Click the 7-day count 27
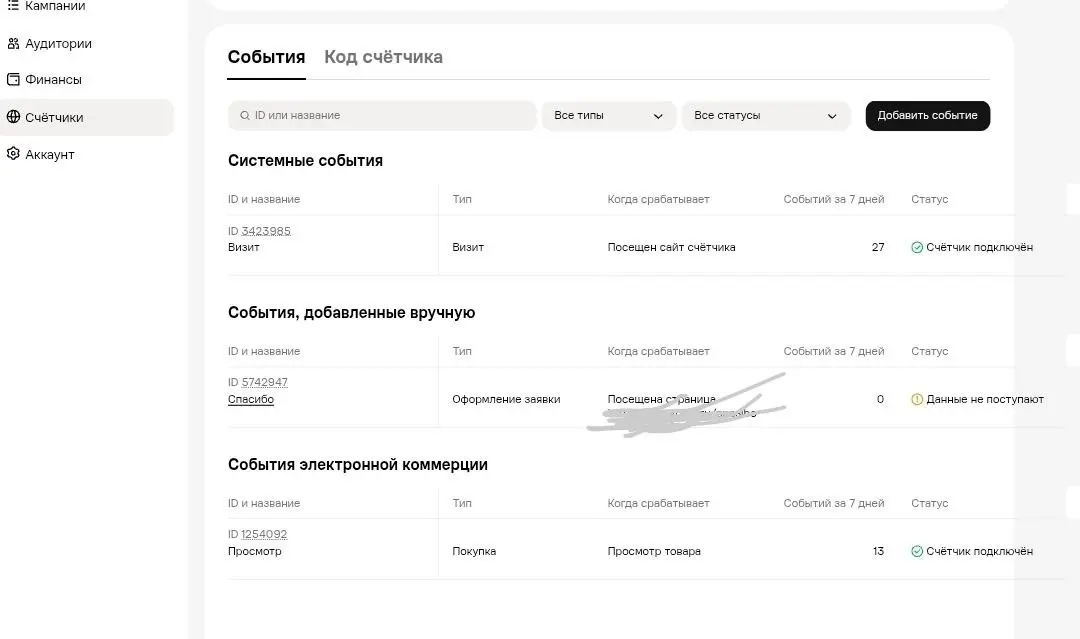Viewport: 1080px width, 639px height. coord(878,247)
